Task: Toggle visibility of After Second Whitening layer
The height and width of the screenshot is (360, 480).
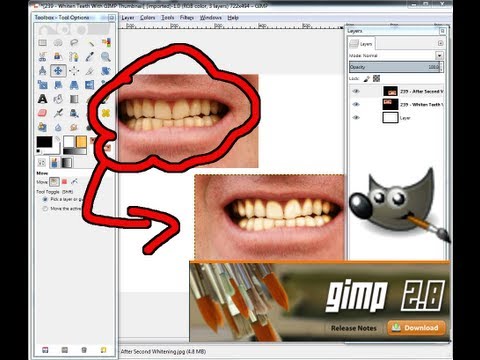Action: 356,91
